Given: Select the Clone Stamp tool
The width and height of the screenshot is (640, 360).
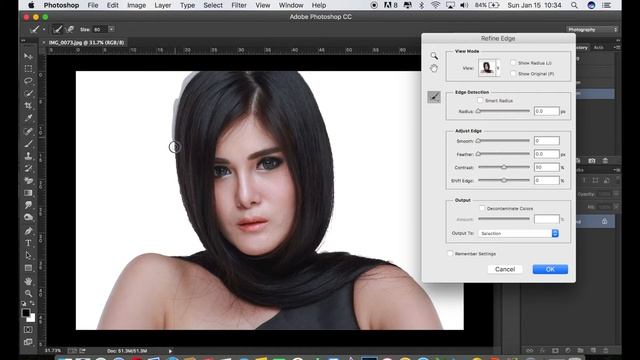Looking at the screenshot, I should pos(28,156).
